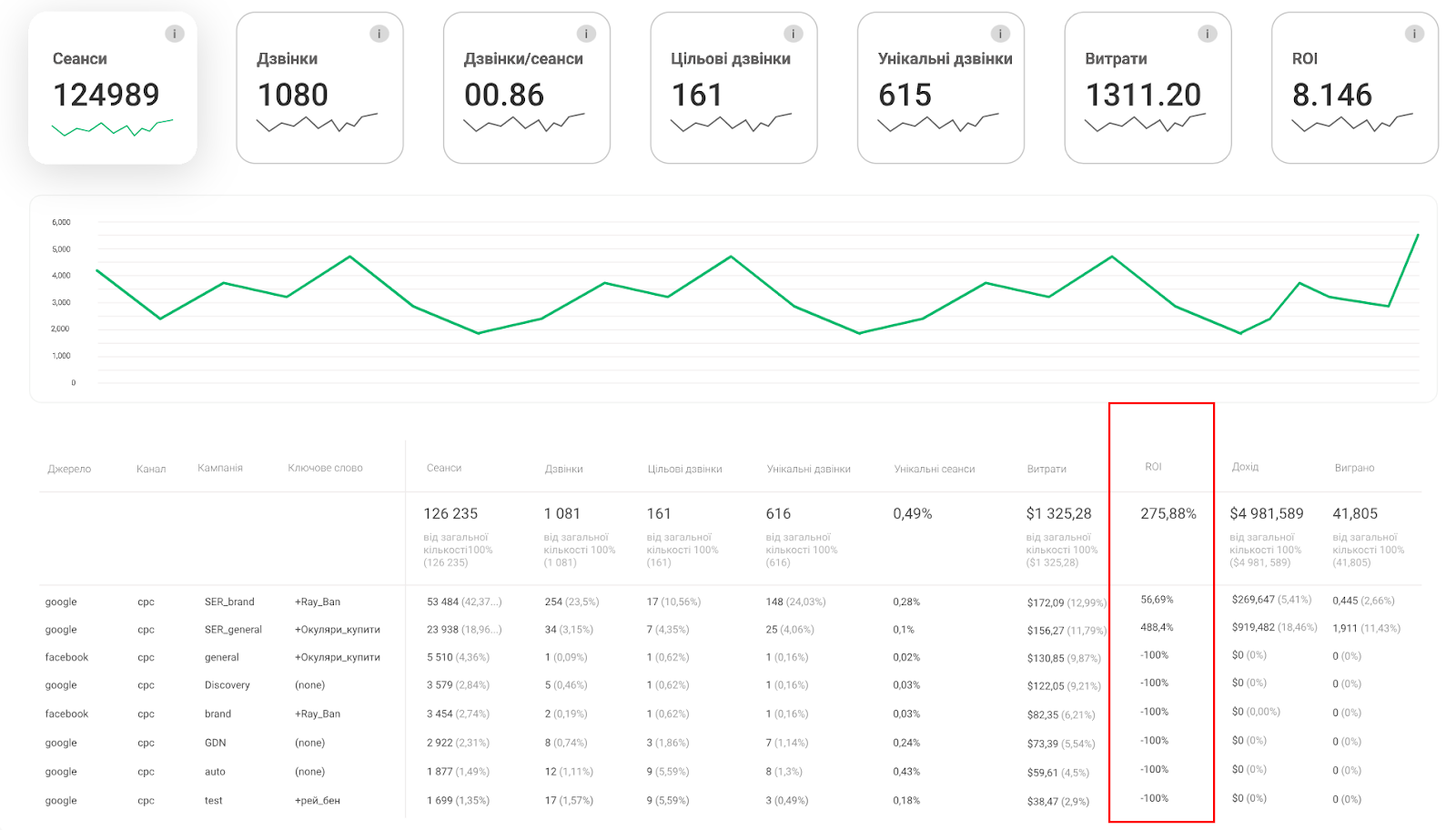Click Унікальні сеанси column header

click(x=935, y=469)
